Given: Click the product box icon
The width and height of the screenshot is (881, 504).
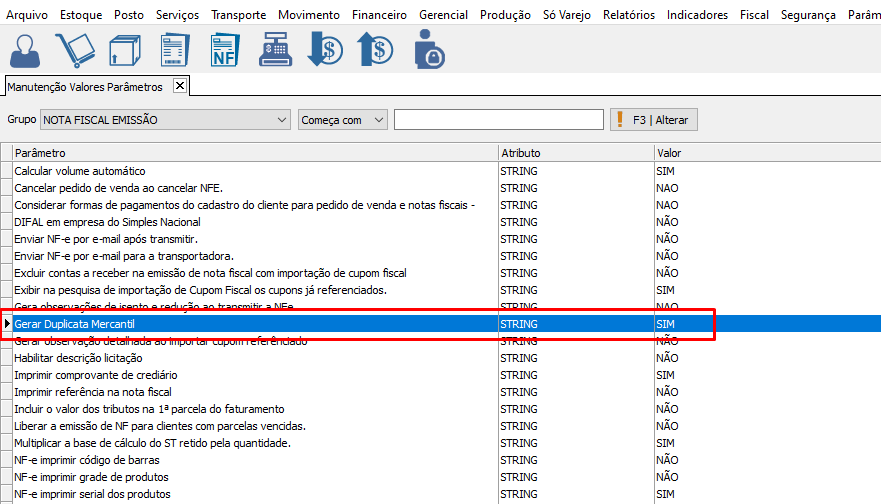Looking at the screenshot, I should click(125, 49).
